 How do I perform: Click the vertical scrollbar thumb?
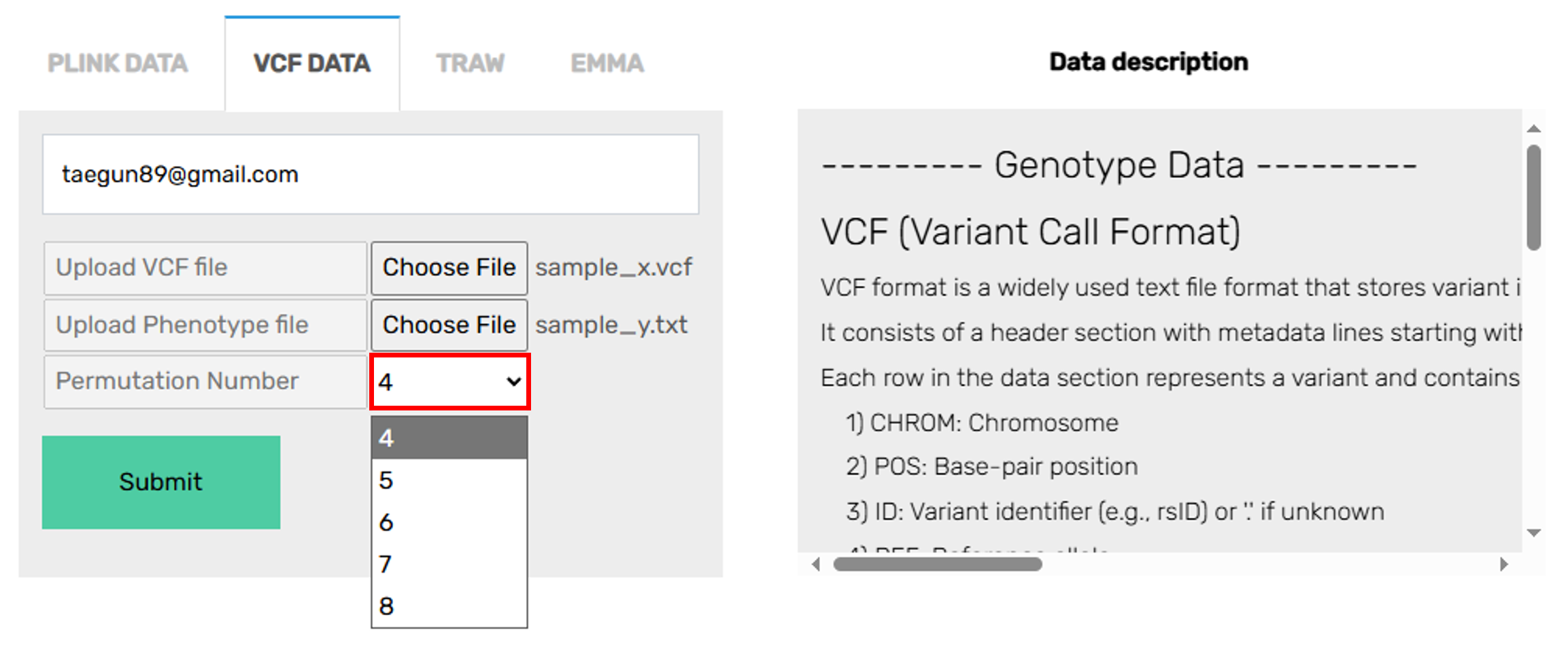(1533, 197)
